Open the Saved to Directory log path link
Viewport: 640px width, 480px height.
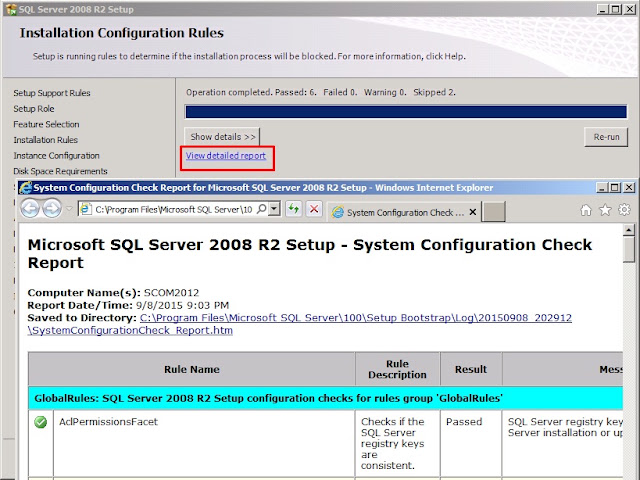(x=300, y=324)
